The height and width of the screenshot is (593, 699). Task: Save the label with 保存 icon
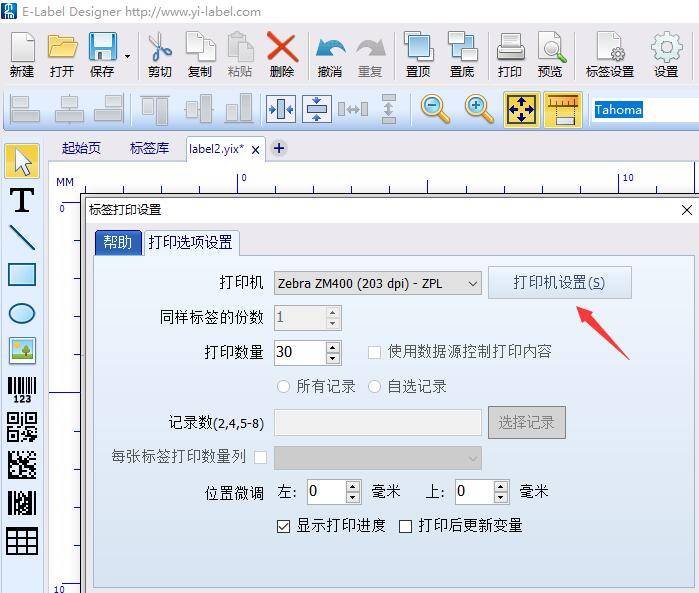coord(103,54)
